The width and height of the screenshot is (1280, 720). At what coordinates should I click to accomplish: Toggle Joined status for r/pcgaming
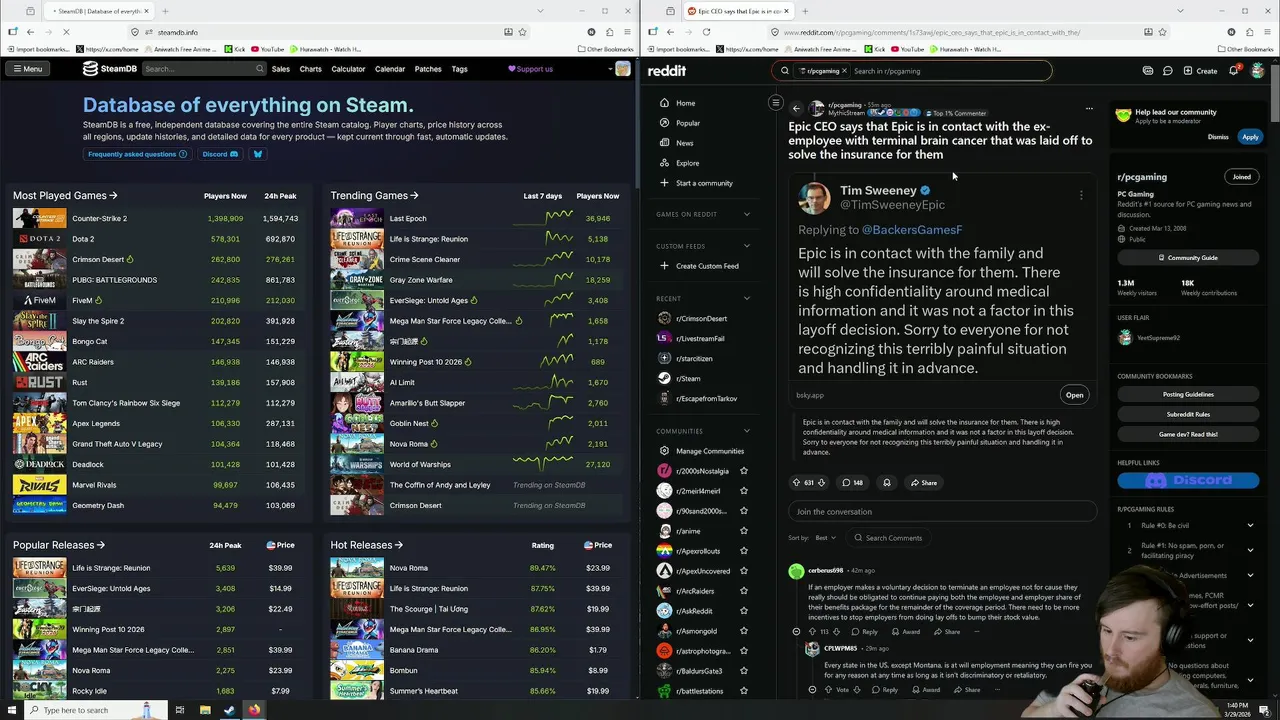tap(1241, 177)
